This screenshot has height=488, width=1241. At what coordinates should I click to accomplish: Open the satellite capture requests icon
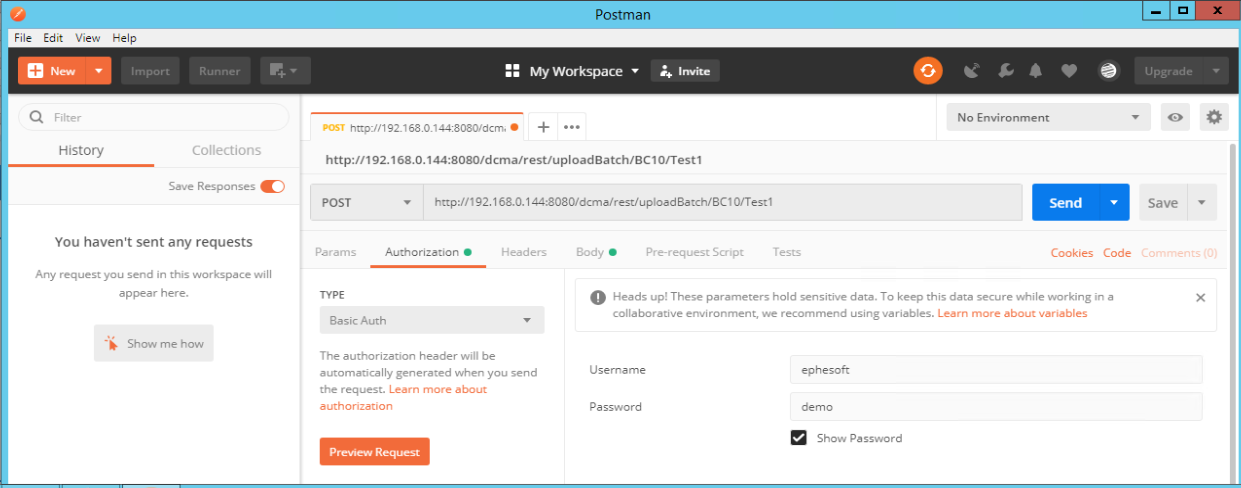[x=971, y=71]
